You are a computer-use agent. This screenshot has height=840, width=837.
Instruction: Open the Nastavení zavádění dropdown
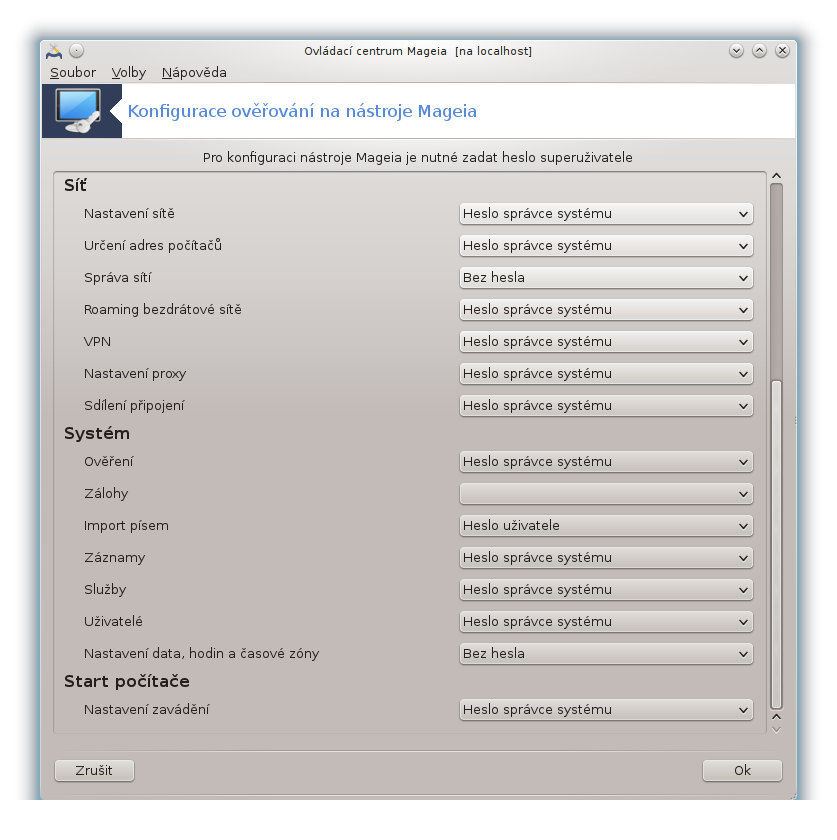coord(606,710)
